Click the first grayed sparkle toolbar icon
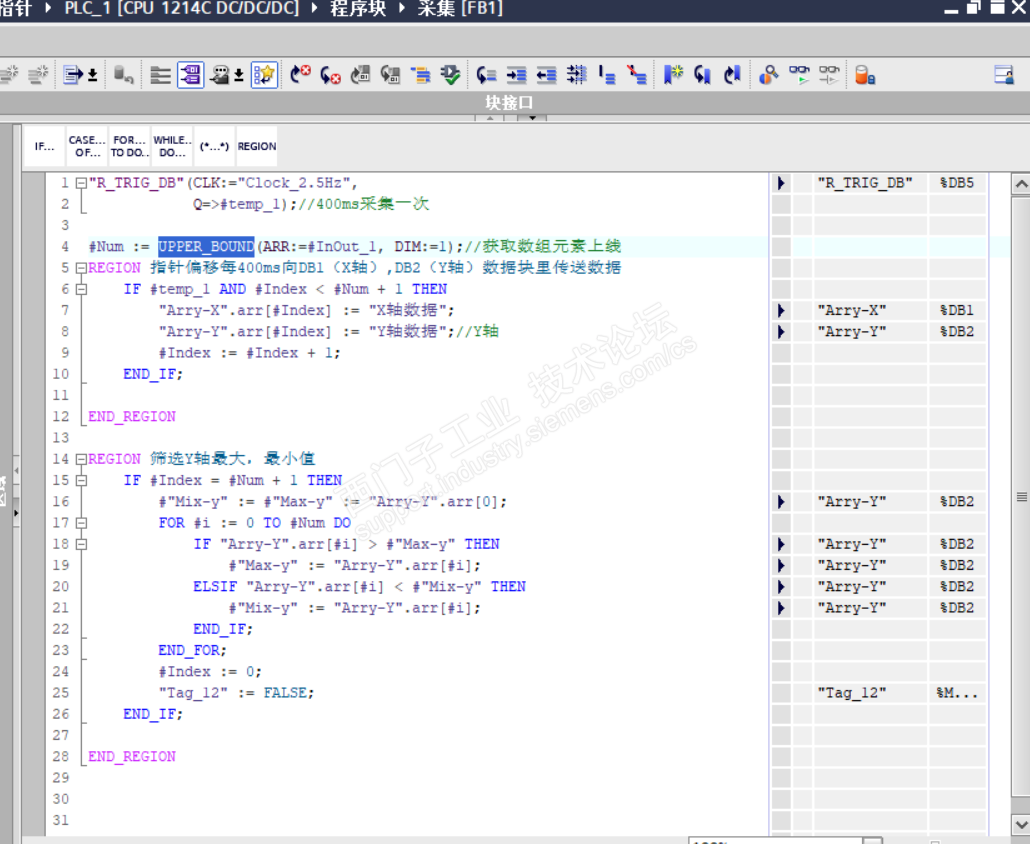 click(x=9, y=75)
